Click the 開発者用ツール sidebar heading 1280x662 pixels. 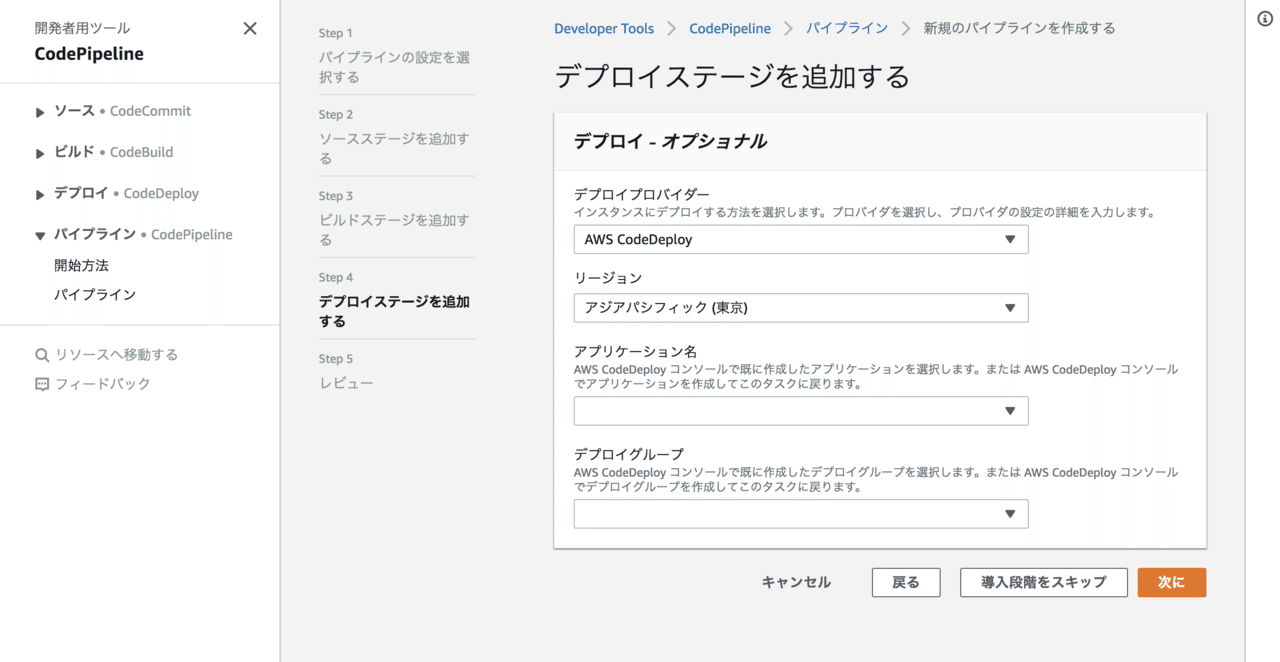[x=82, y=28]
